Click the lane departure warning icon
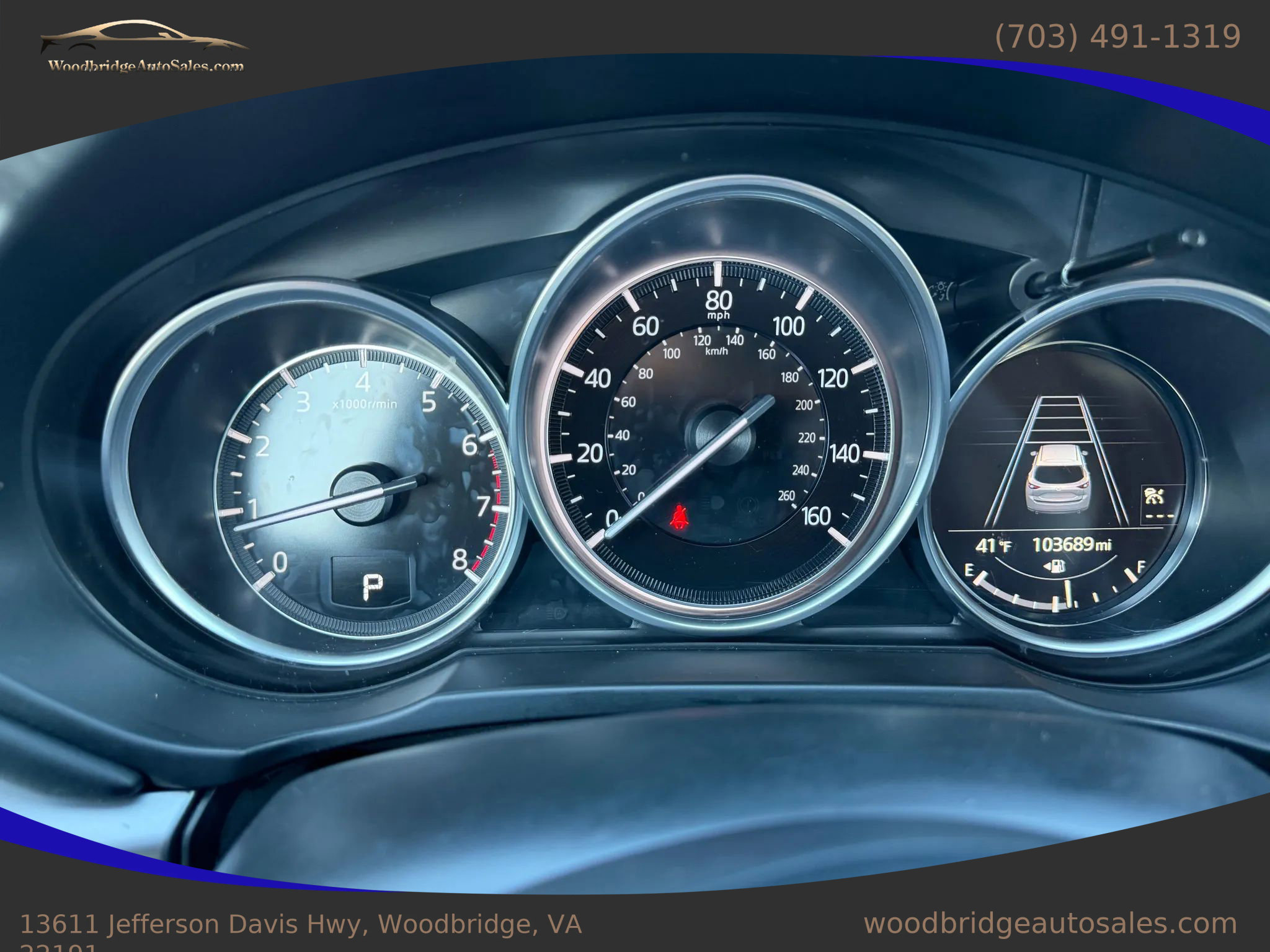This screenshot has width=1270, height=952. coord(1155,496)
